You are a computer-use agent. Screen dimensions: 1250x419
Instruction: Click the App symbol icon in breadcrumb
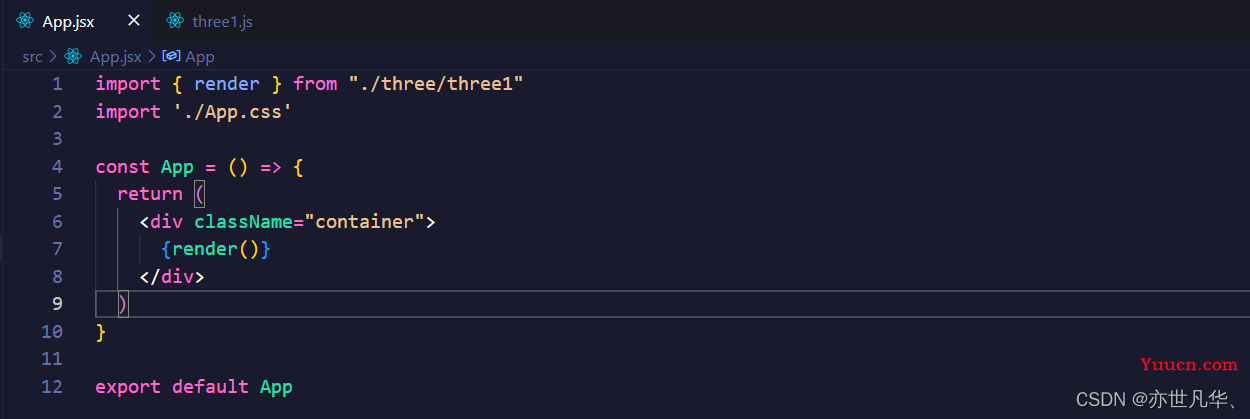coord(171,57)
